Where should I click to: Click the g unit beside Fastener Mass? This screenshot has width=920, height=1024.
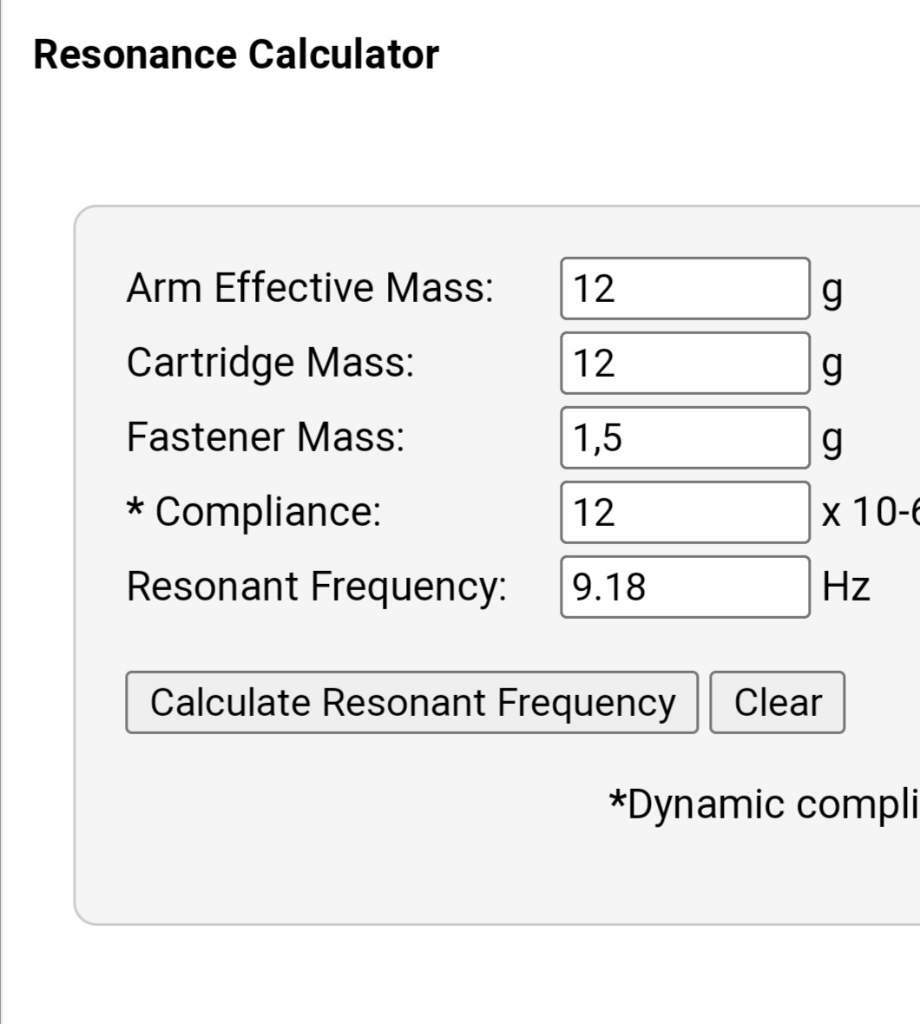point(833,441)
